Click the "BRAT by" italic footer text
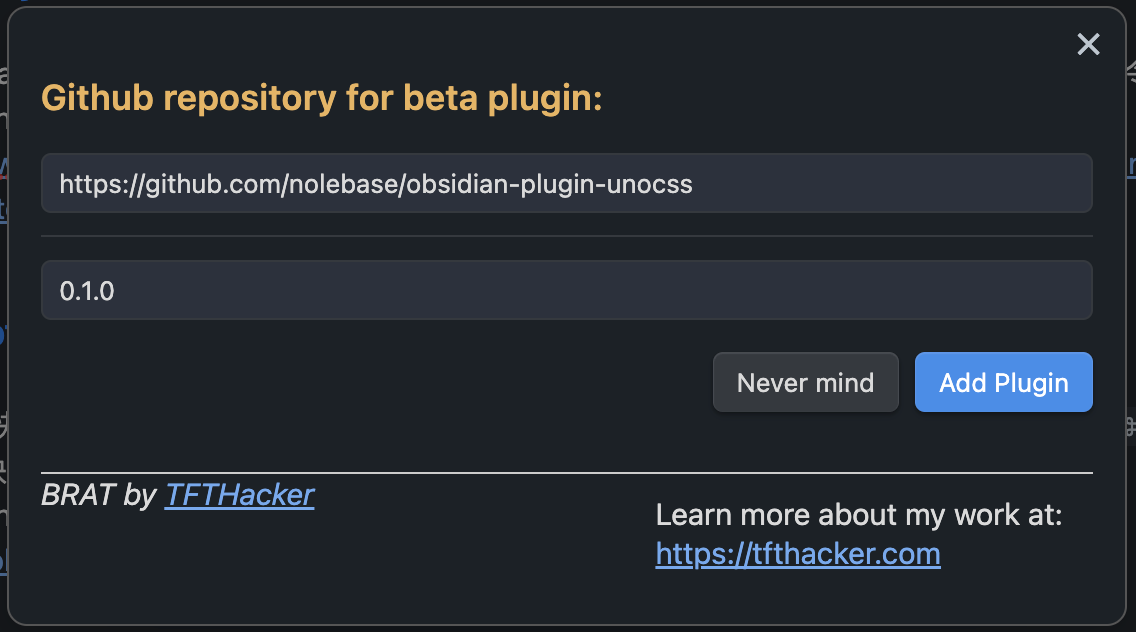The image size is (1136, 632). point(99,494)
